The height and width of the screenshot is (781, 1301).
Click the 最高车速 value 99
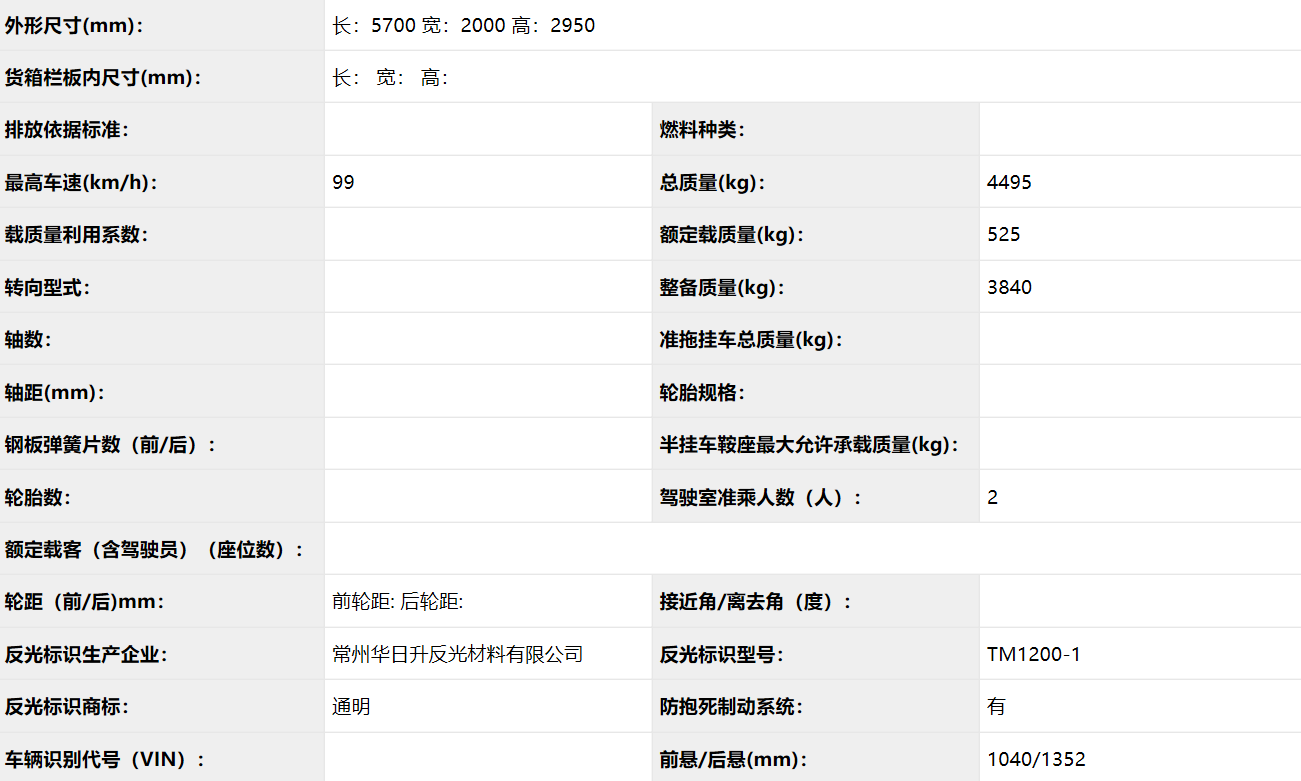343,183
